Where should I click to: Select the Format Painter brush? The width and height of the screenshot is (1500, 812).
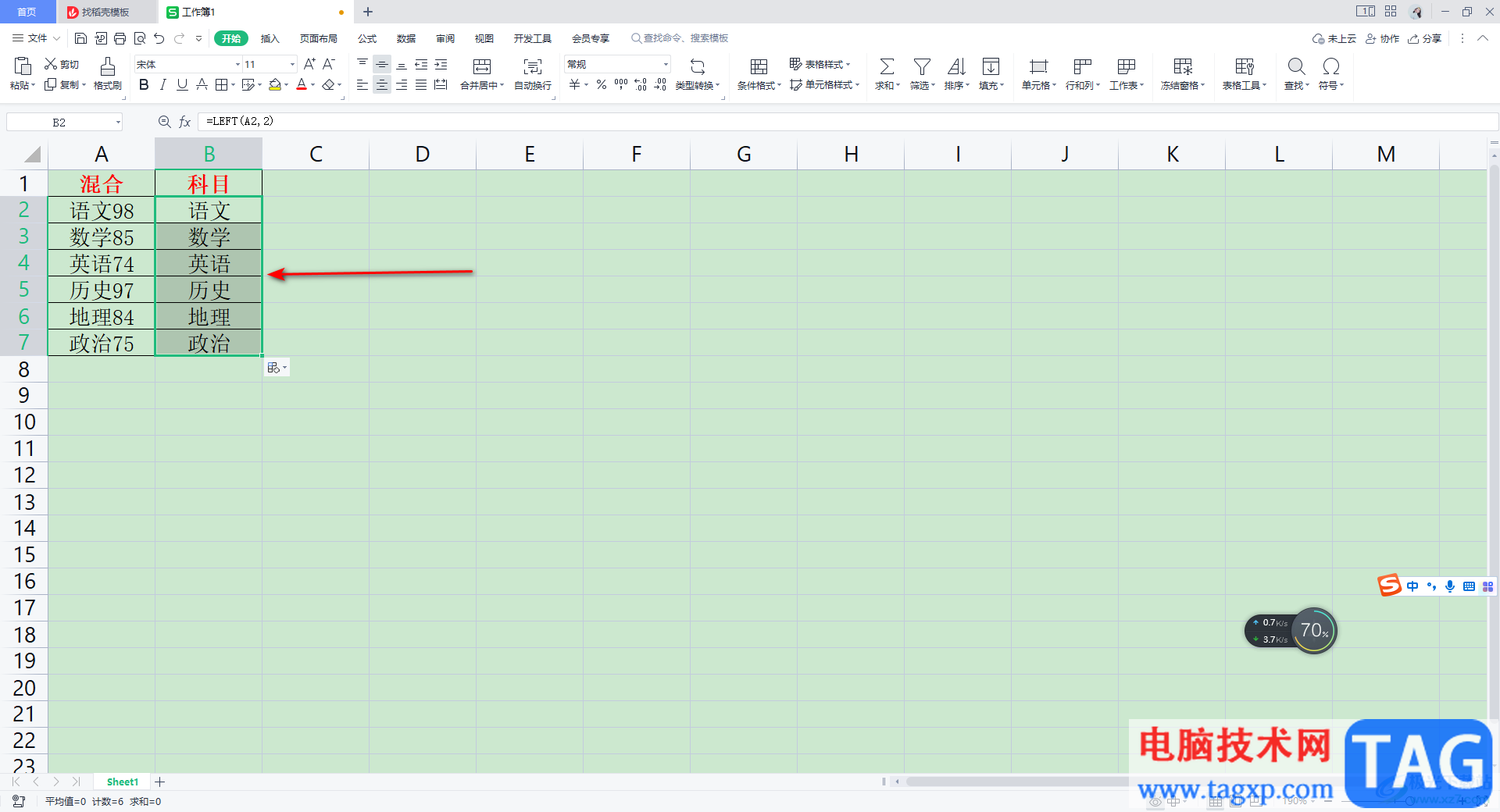[108, 66]
